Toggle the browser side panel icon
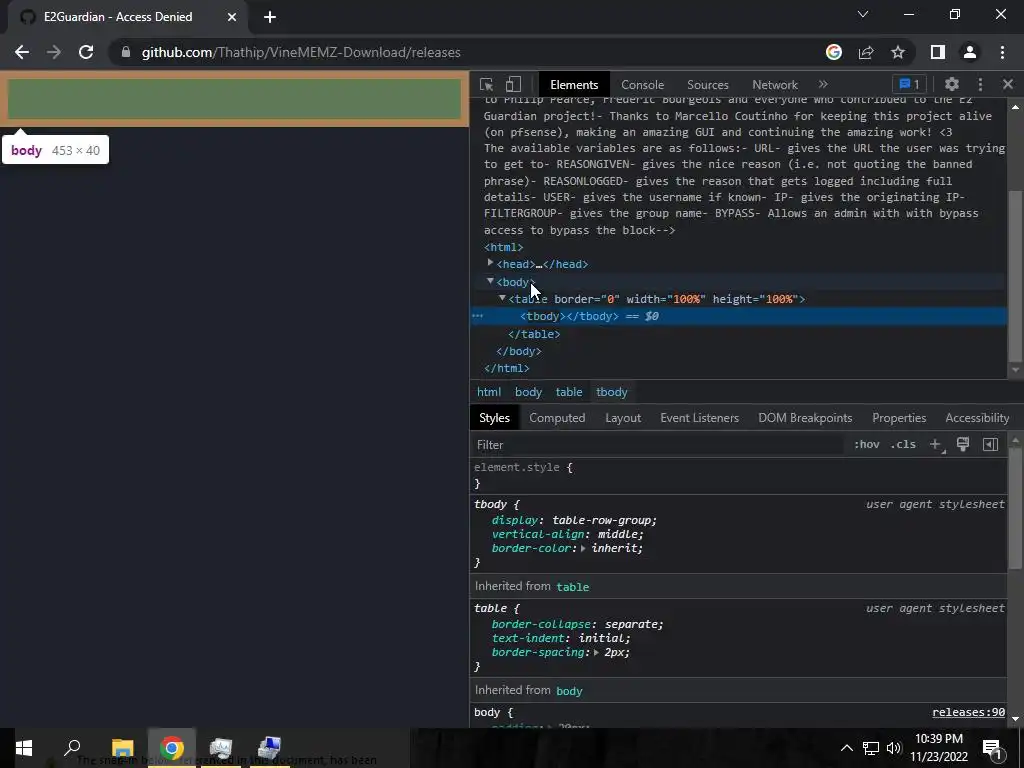Screen dimensions: 1024x768 938,52
